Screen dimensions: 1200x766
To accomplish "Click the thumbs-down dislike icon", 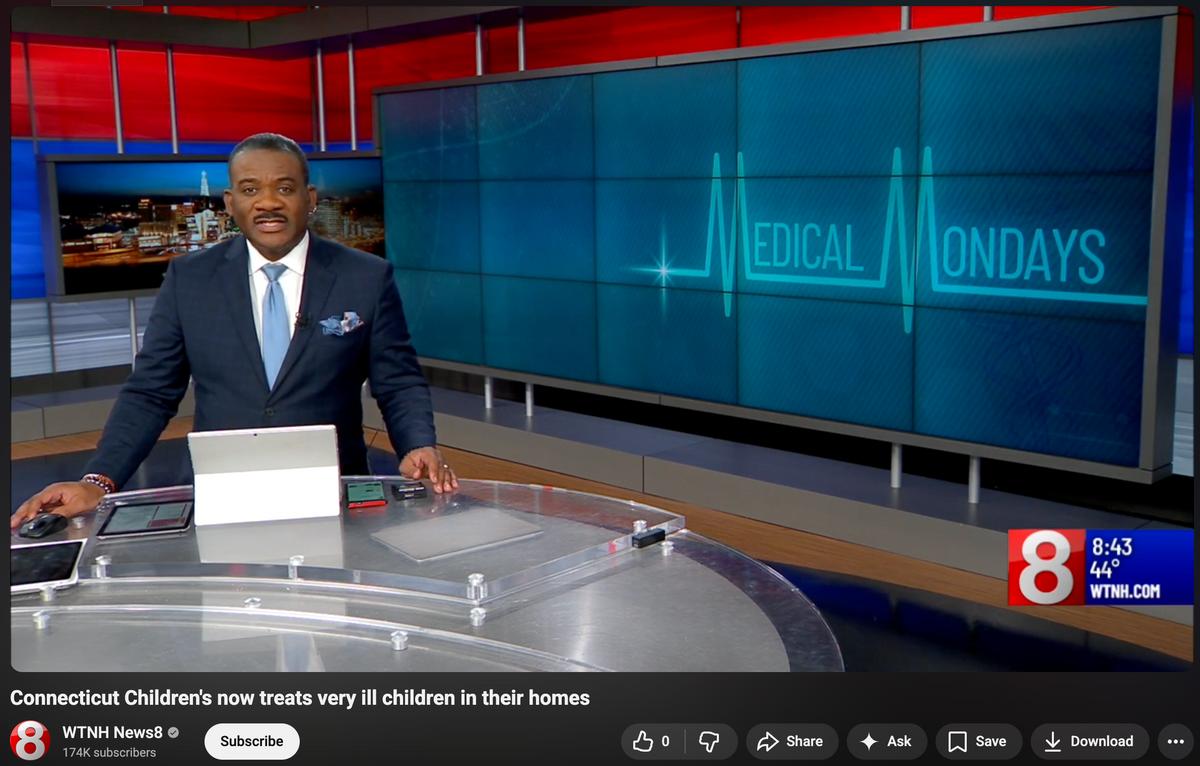I will (710, 741).
